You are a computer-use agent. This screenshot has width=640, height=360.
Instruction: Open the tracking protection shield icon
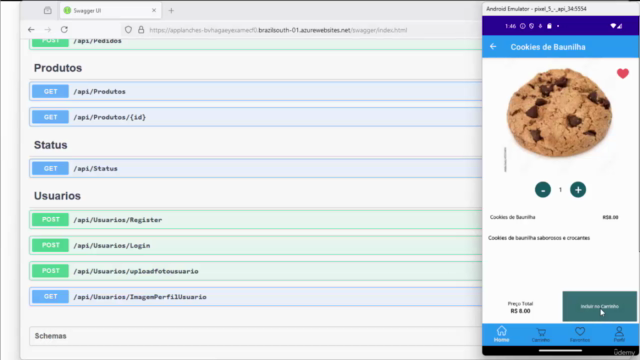pos(128,30)
